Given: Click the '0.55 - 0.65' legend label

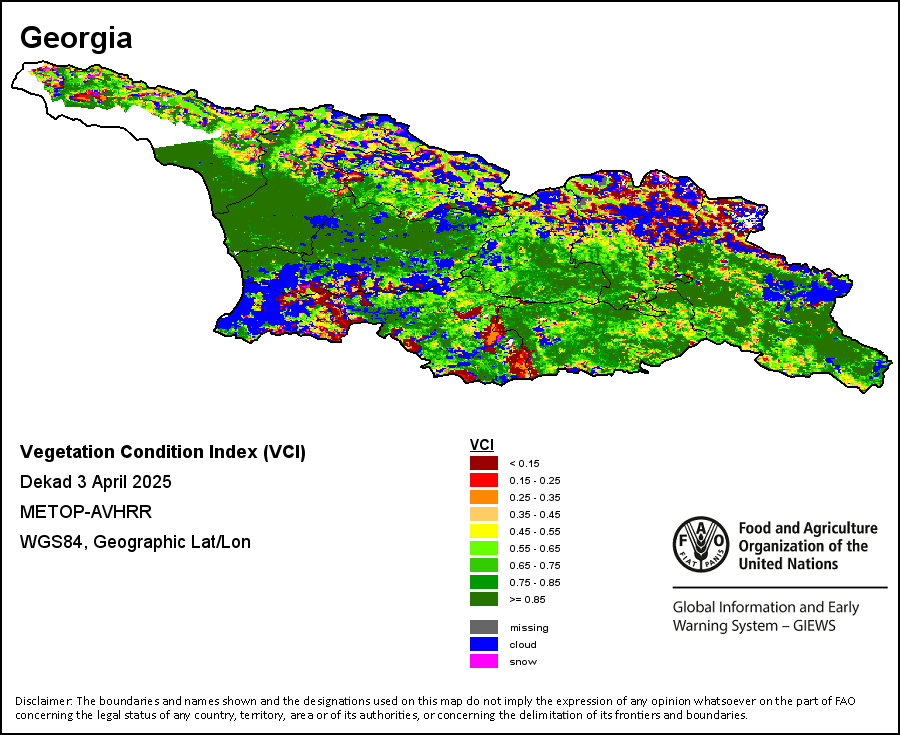Looking at the screenshot, I should click(534, 549).
